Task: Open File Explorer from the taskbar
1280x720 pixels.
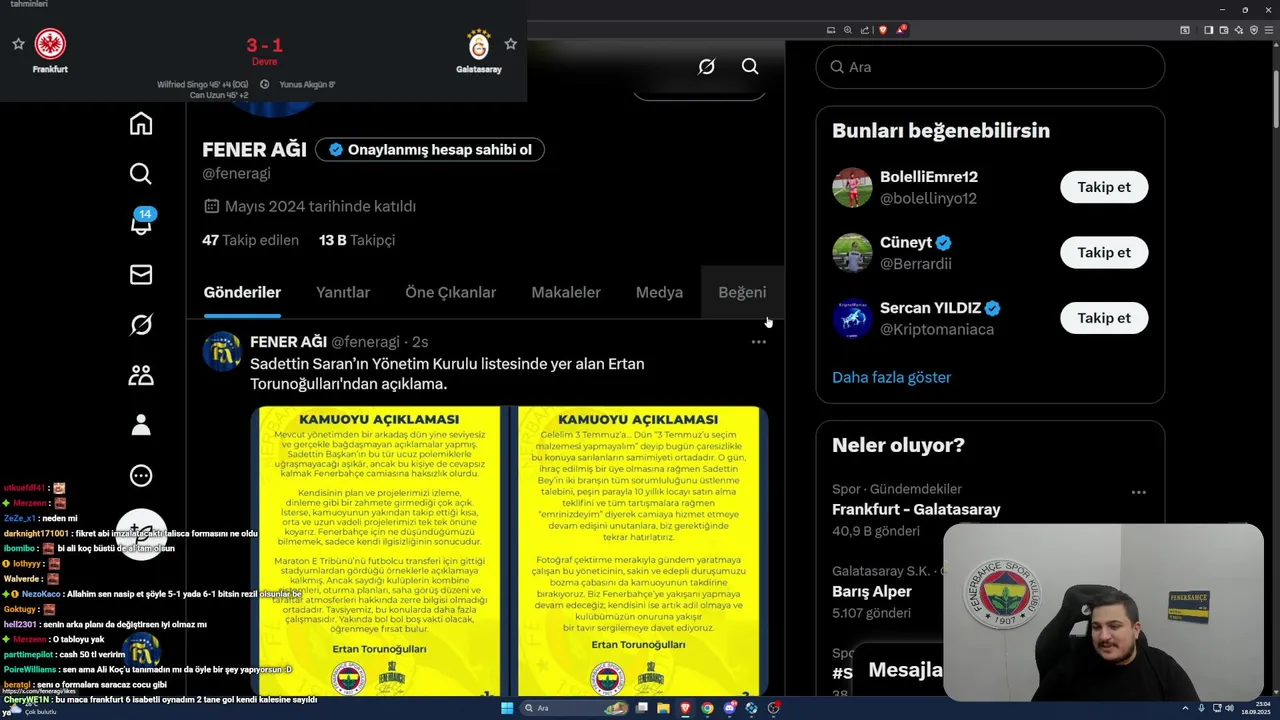Action: [x=663, y=708]
